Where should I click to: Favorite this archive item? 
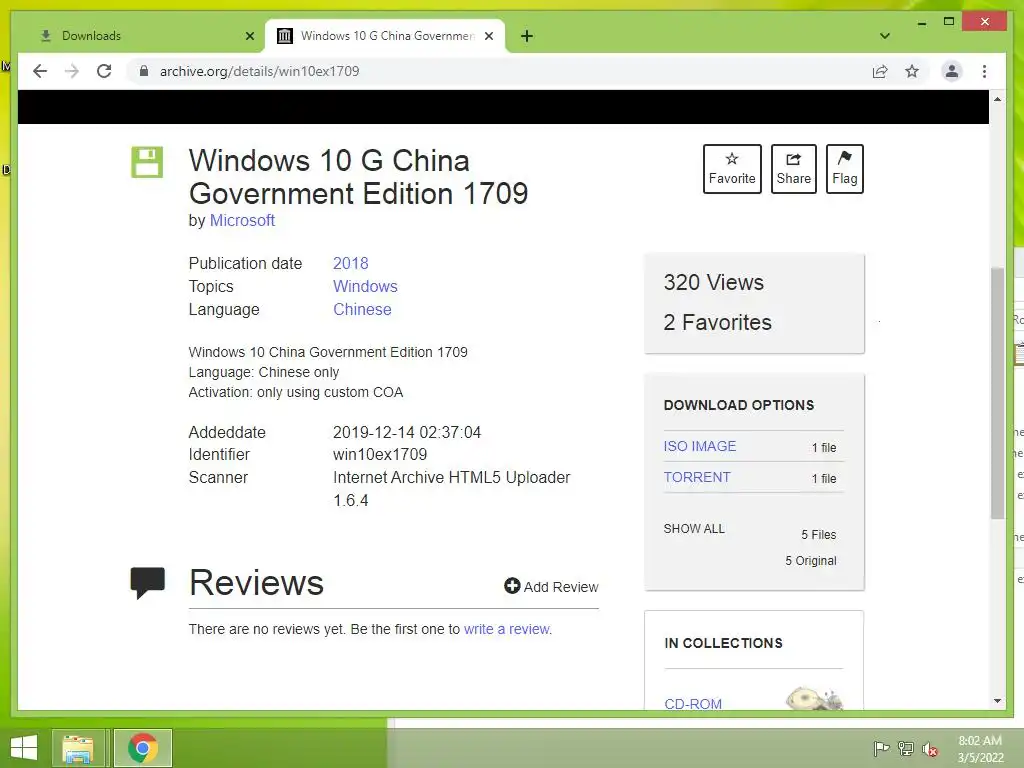pyautogui.click(x=732, y=168)
